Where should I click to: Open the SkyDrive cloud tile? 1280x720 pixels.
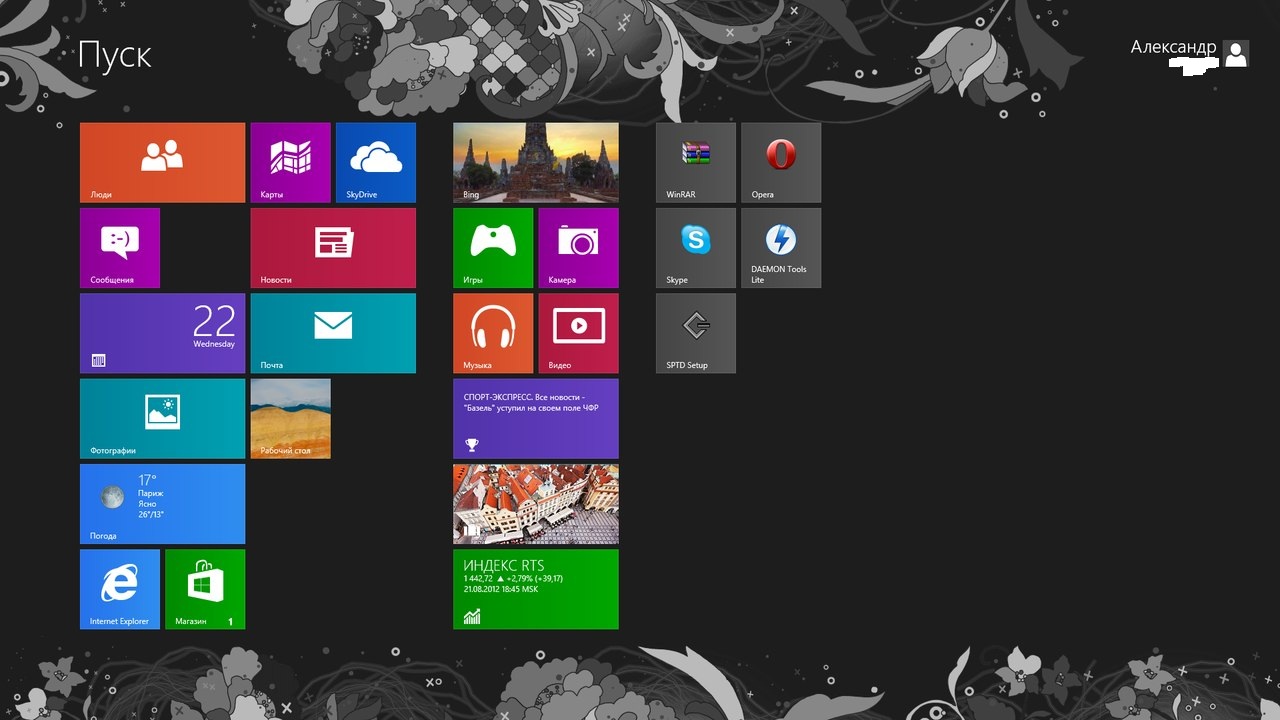point(375,162)
